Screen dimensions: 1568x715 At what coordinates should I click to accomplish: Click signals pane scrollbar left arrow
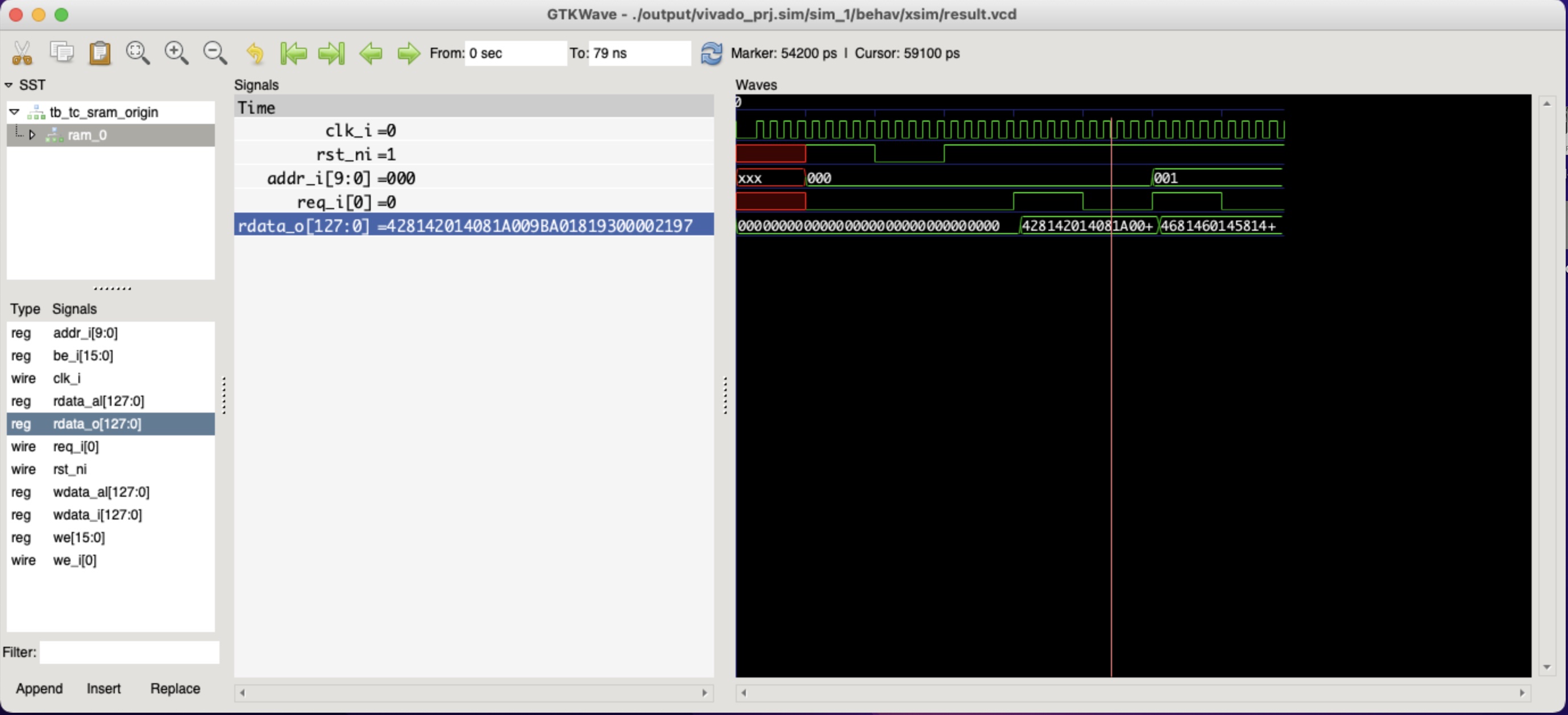242,692
